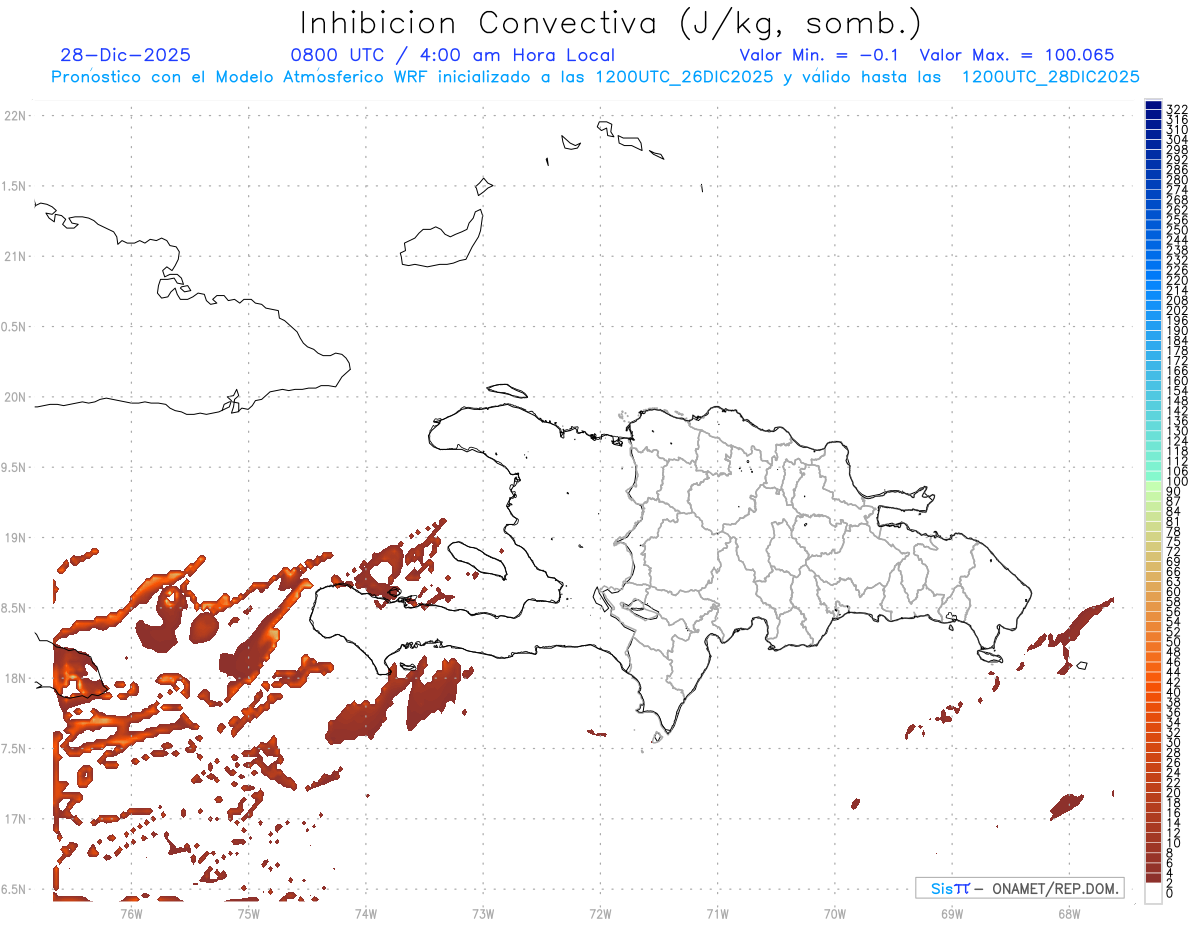This screenshot has height=927, width=1200.
Task: Click the '70W' longitude label
Action: point(835,913)
